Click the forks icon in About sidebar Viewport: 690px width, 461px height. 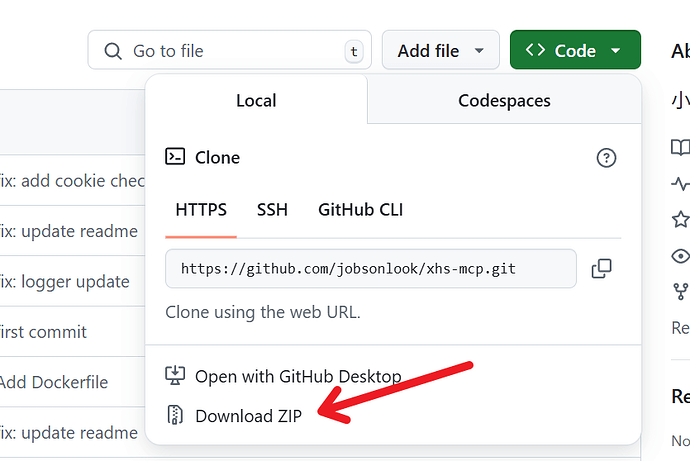pyautogui.click(x=680, y=291)
